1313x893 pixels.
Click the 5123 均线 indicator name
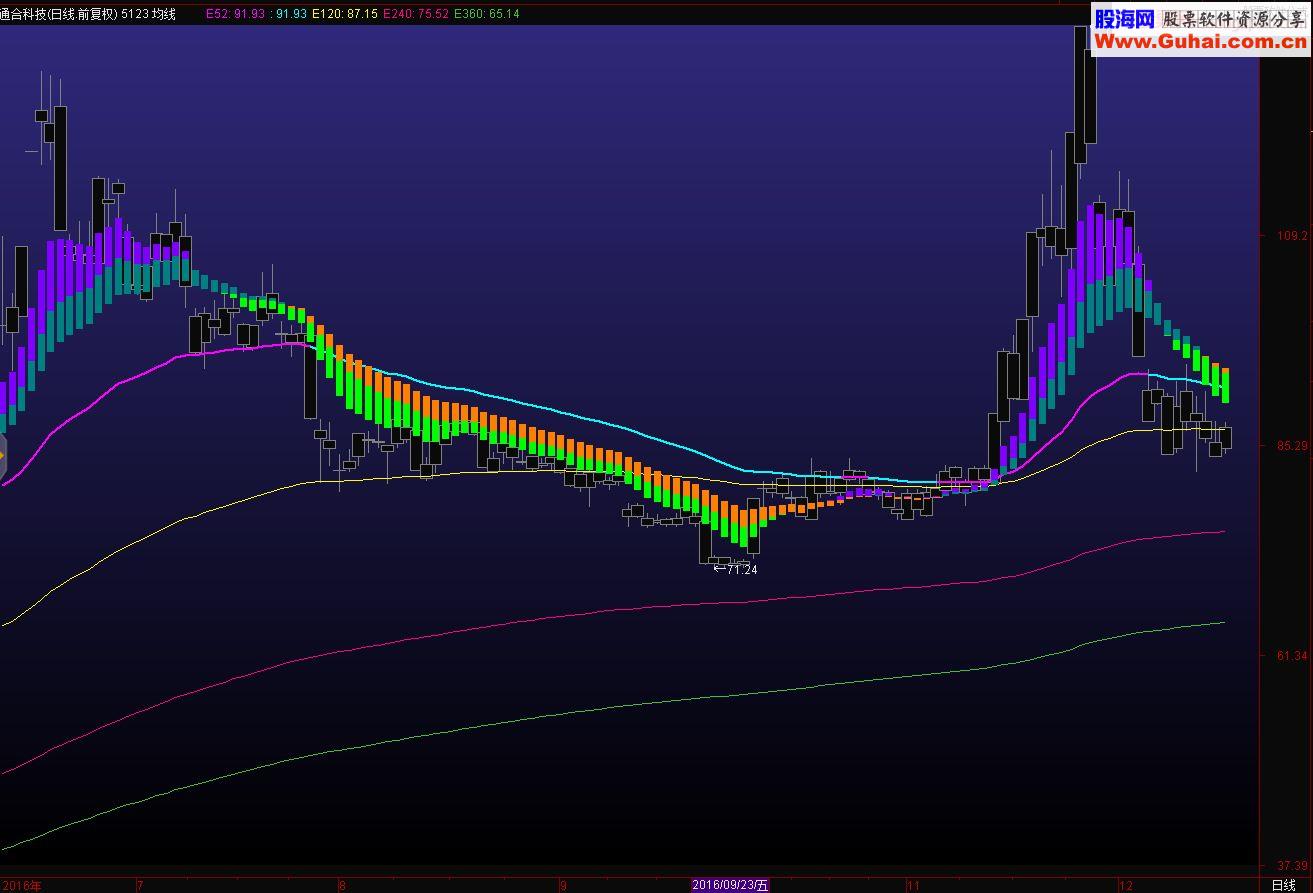(148, 14)
